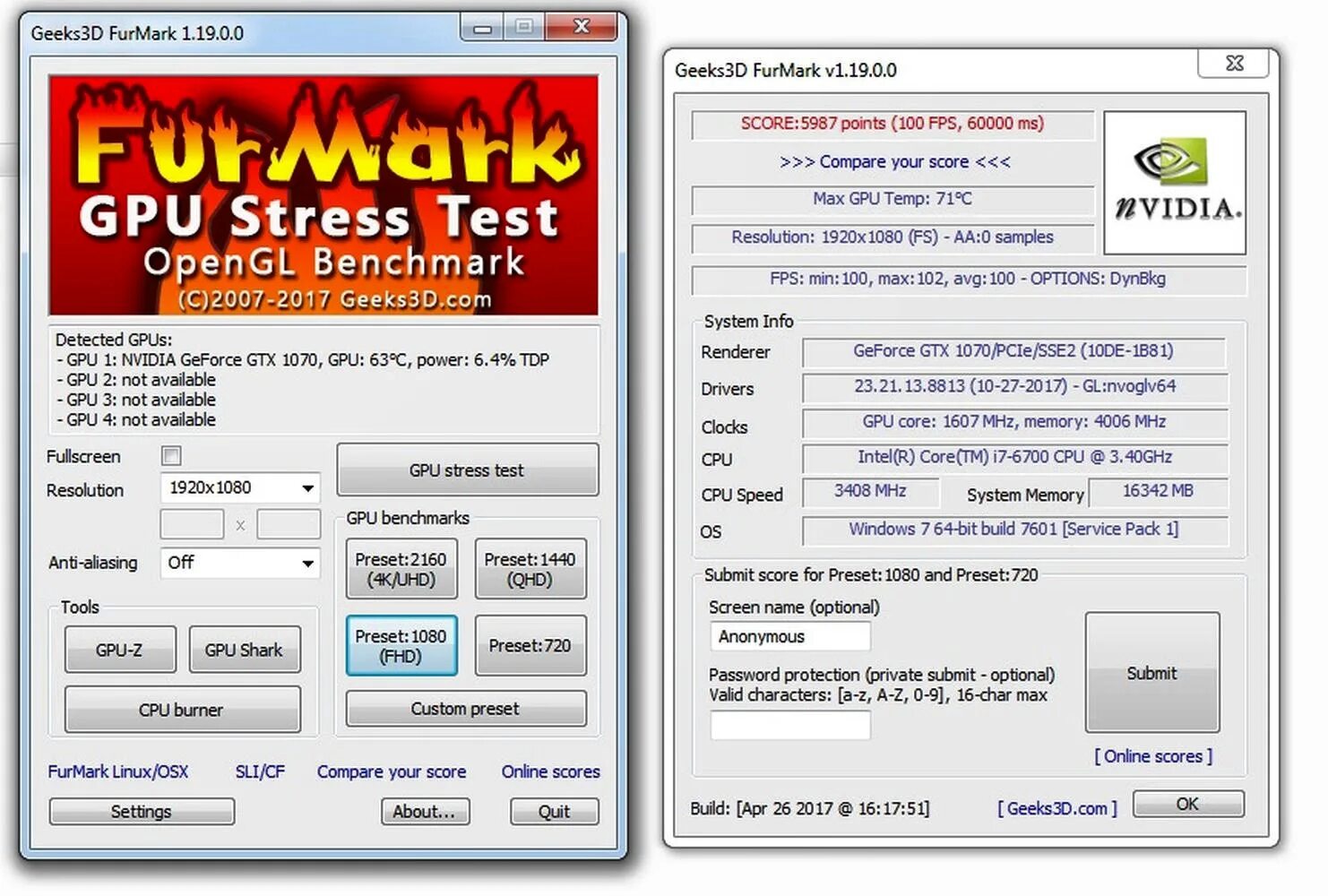Click the GPU 2: not available line
The width and height of the screenshot is (1328, 896).
(136, 380)
